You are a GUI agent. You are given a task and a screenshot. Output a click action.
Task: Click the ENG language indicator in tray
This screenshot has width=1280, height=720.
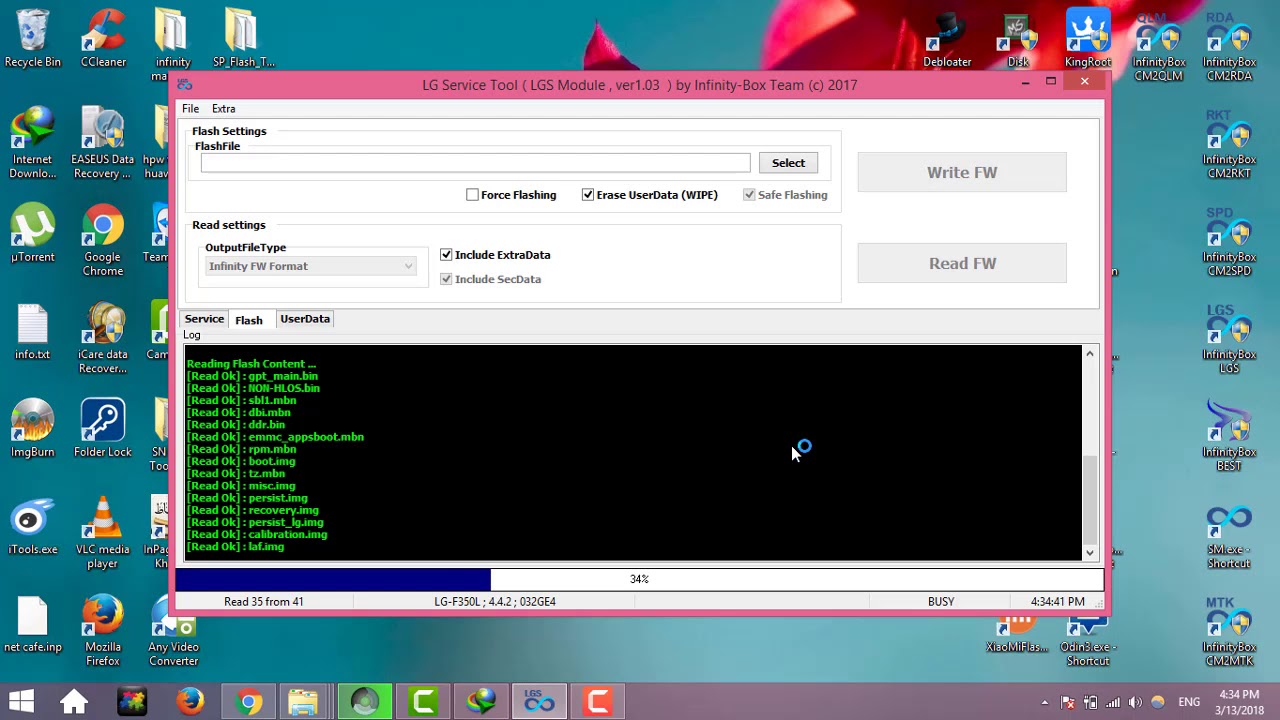[1189, 702]
